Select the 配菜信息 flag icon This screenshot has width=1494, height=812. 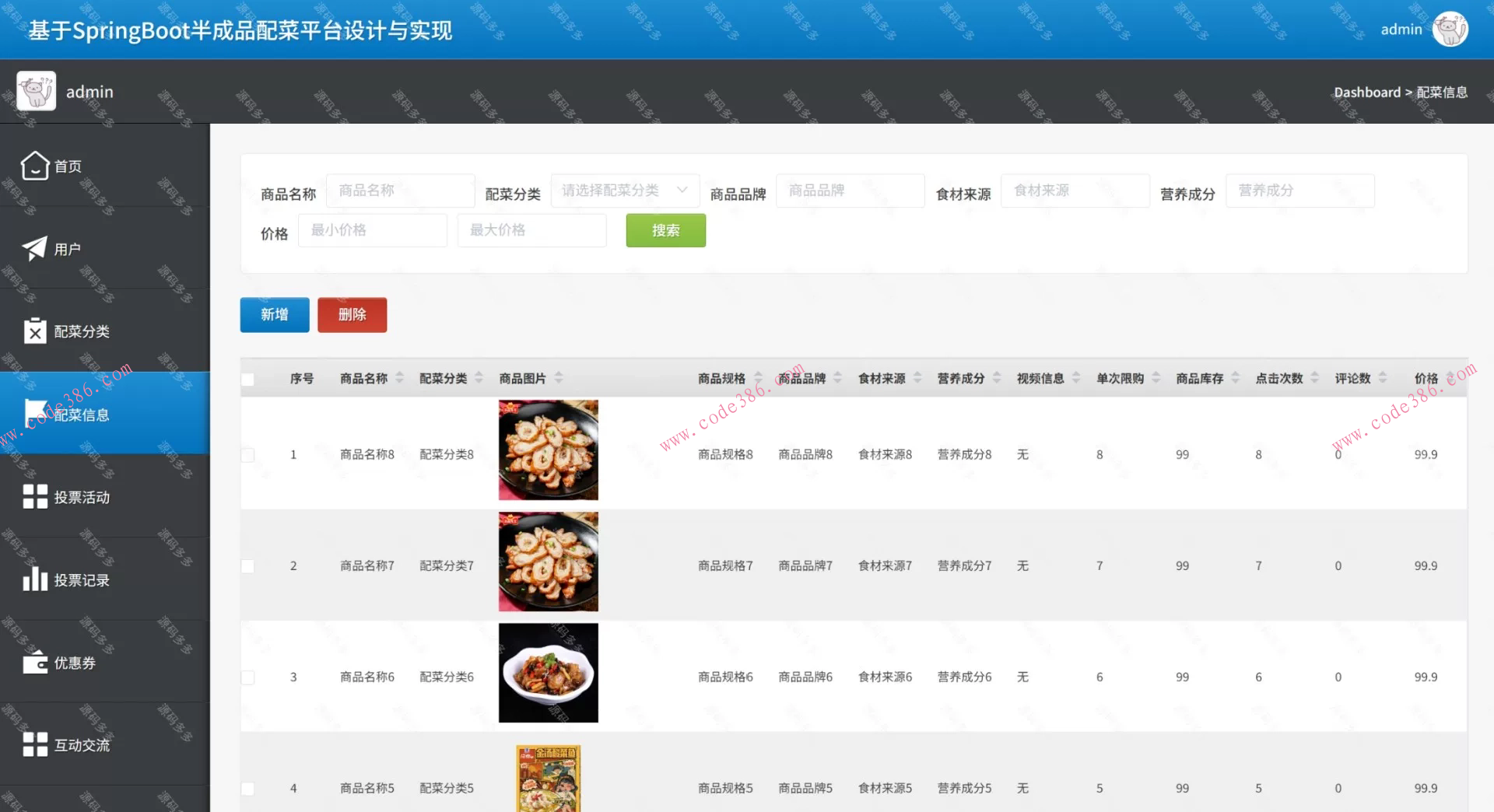tap(34, 413)
